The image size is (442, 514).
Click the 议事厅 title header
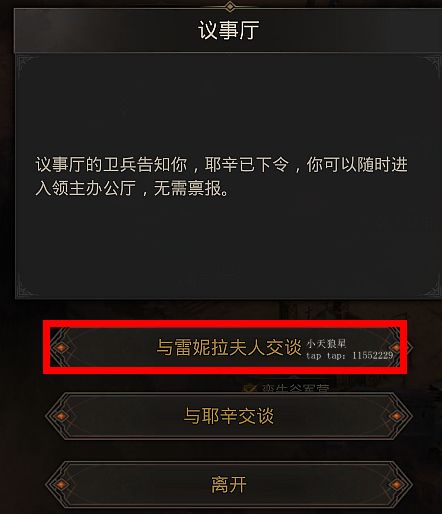[228, 30]
